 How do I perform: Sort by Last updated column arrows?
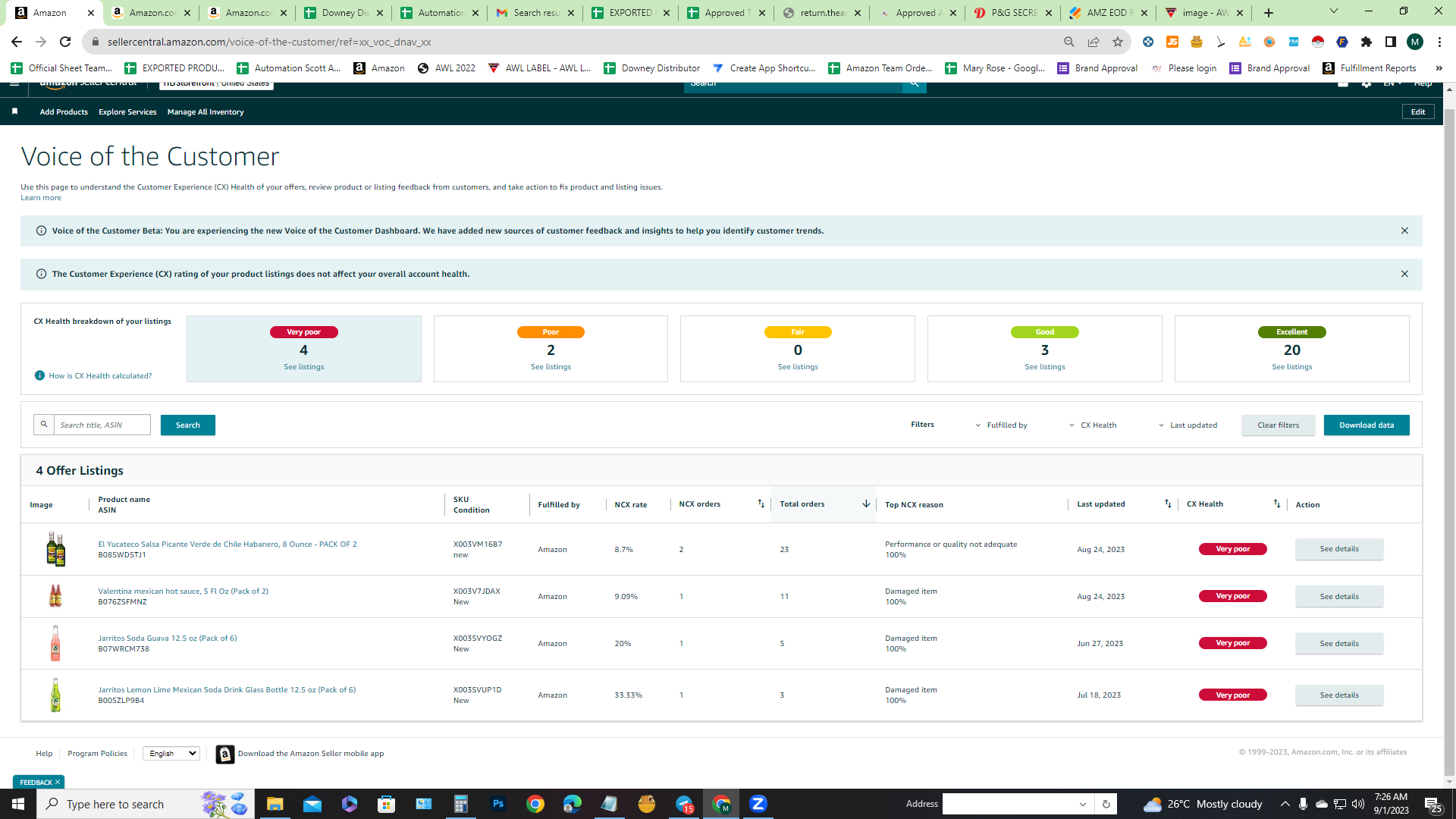(x=1168, y=504)
